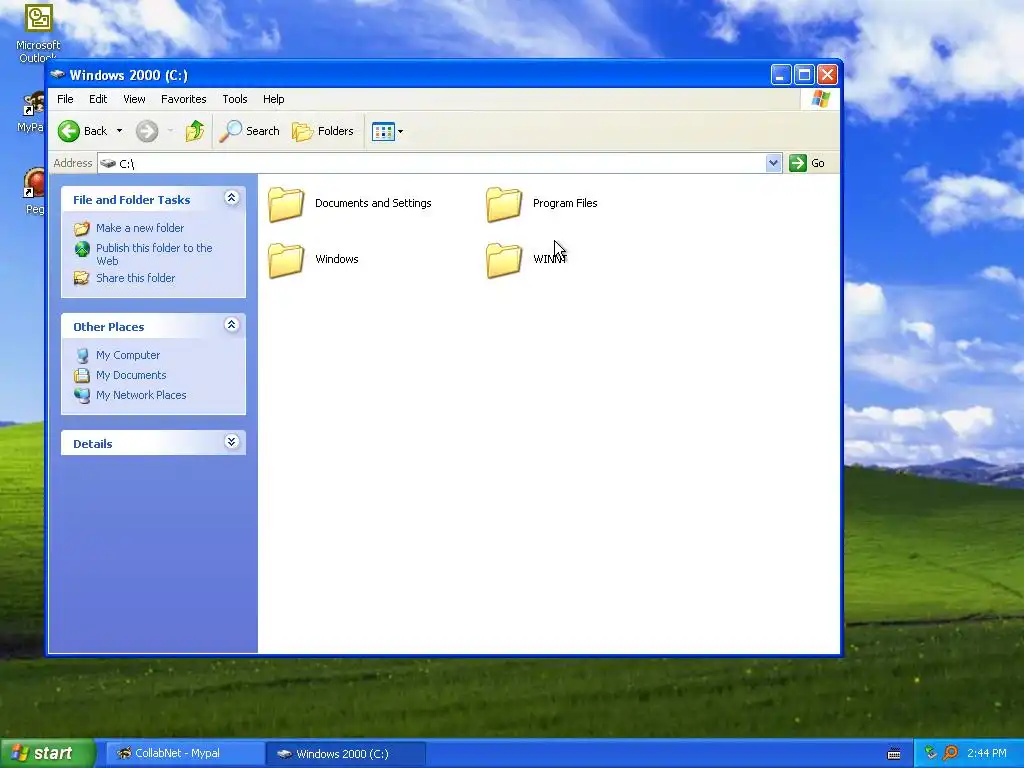The height and width of the screenshot is (768, 1024).
Task: Select the Program Files folder icon
Action: pos(504,204)
